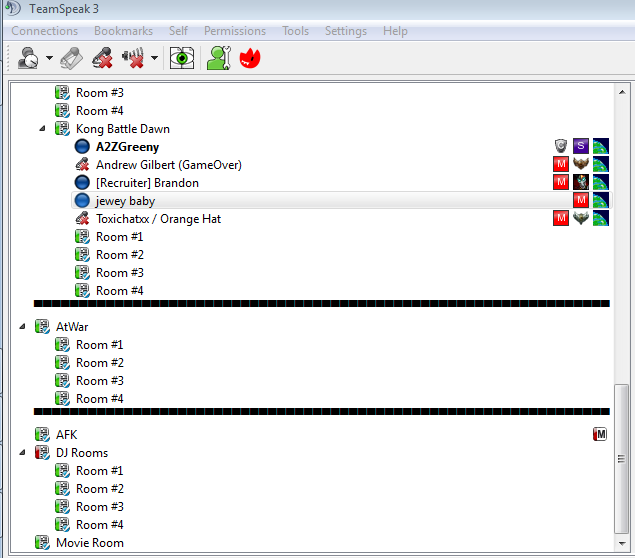Image resolution: width=635 pixels, height=558 pixels.
Task: Open the Help menu
Action: 395,31
